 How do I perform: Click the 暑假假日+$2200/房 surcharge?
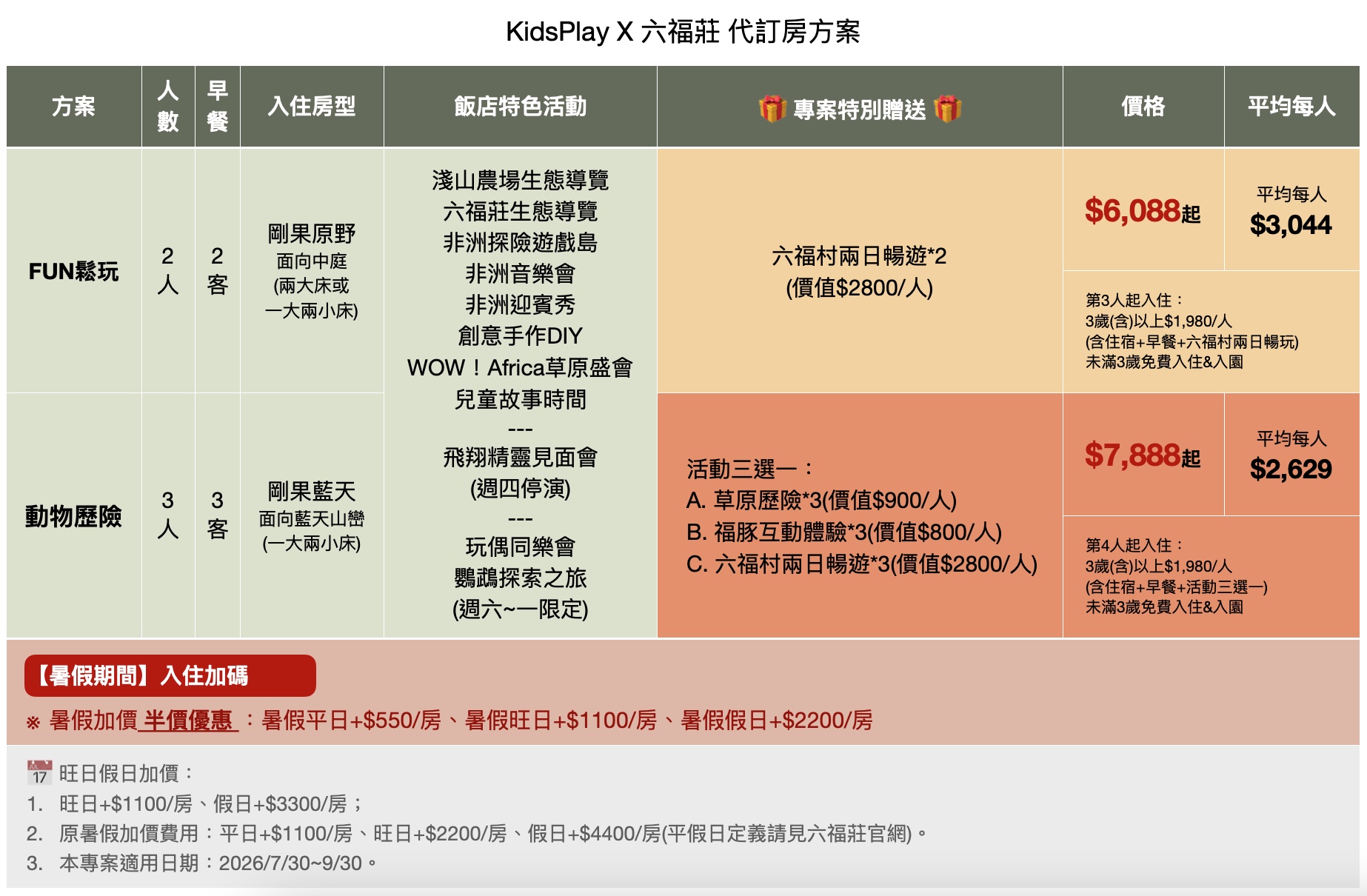(x=777, y=720)
